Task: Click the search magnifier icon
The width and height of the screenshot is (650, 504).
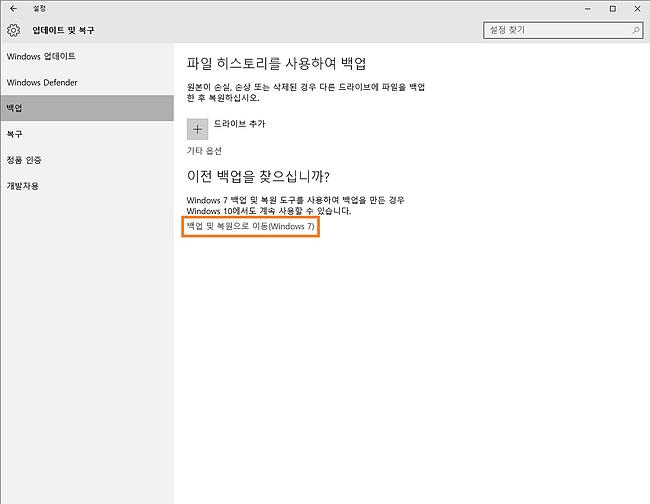Action: [636, 30]
